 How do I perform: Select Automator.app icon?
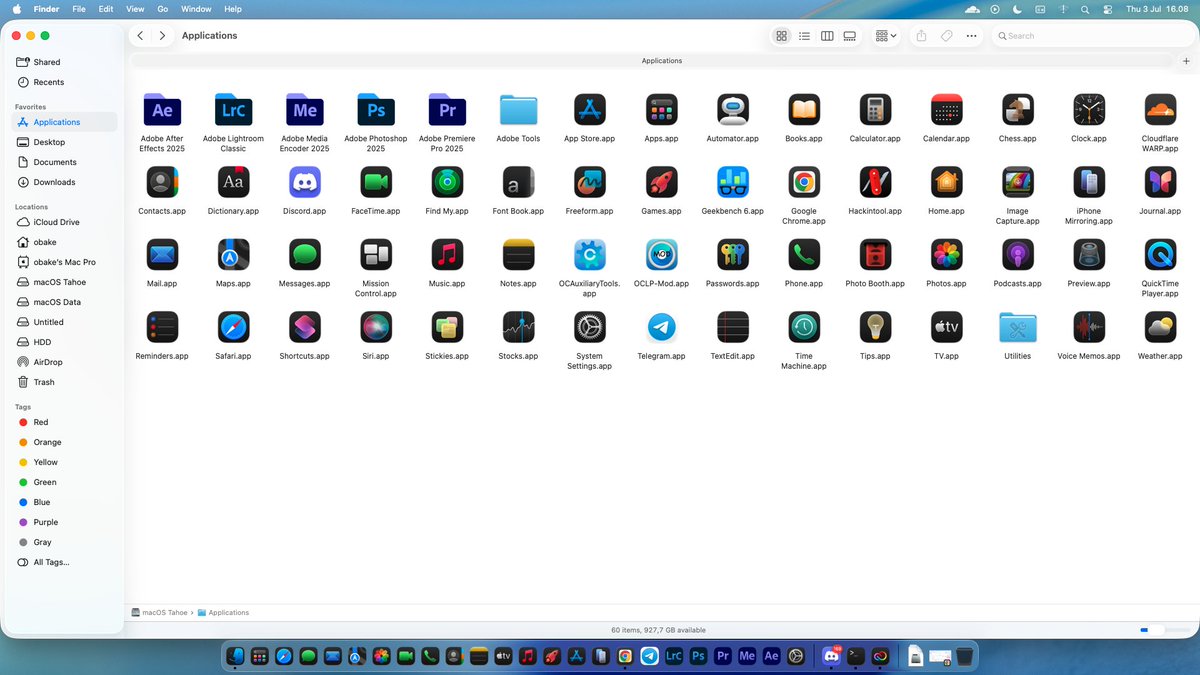pos(733,110)
